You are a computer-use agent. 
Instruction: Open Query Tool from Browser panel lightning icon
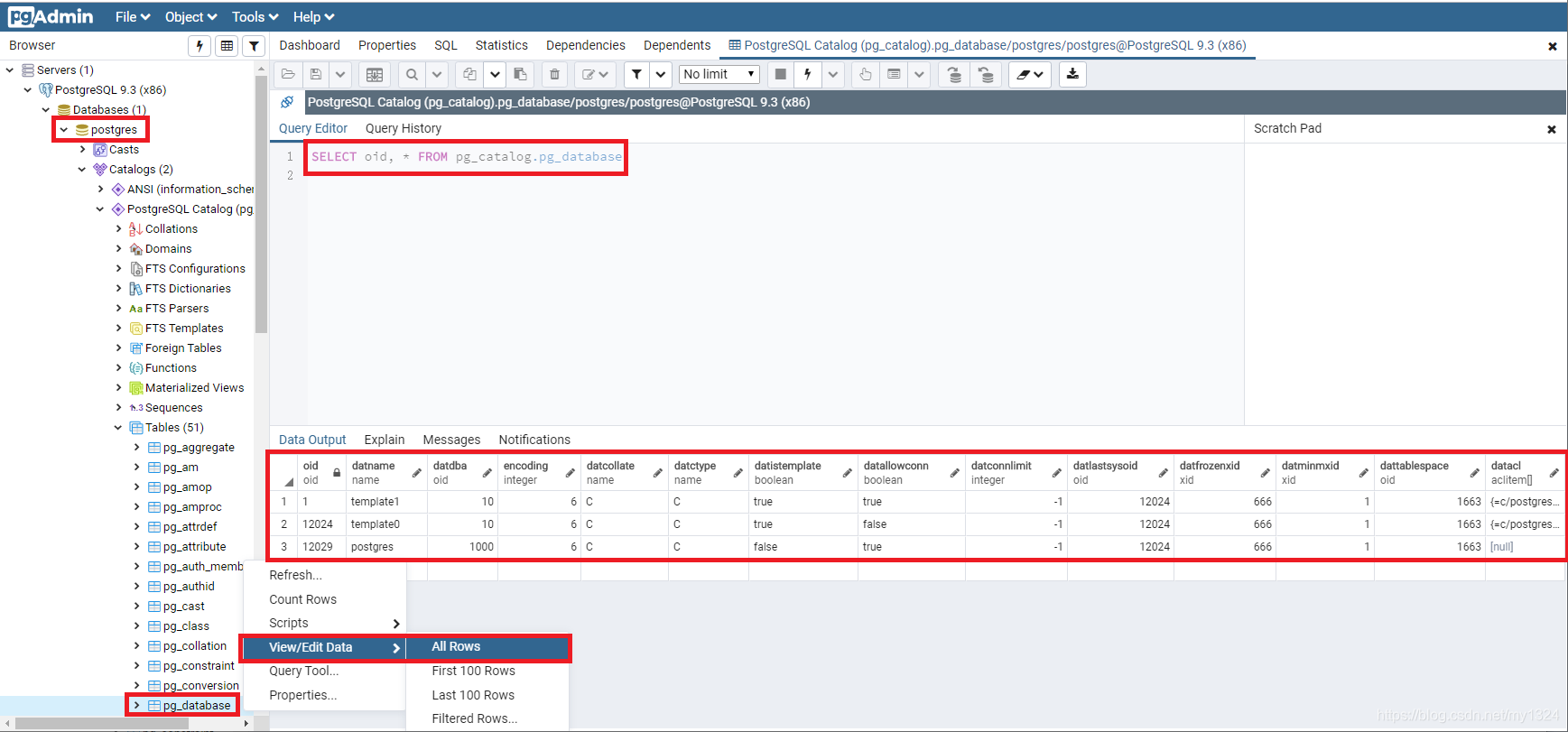click(199, 45)
